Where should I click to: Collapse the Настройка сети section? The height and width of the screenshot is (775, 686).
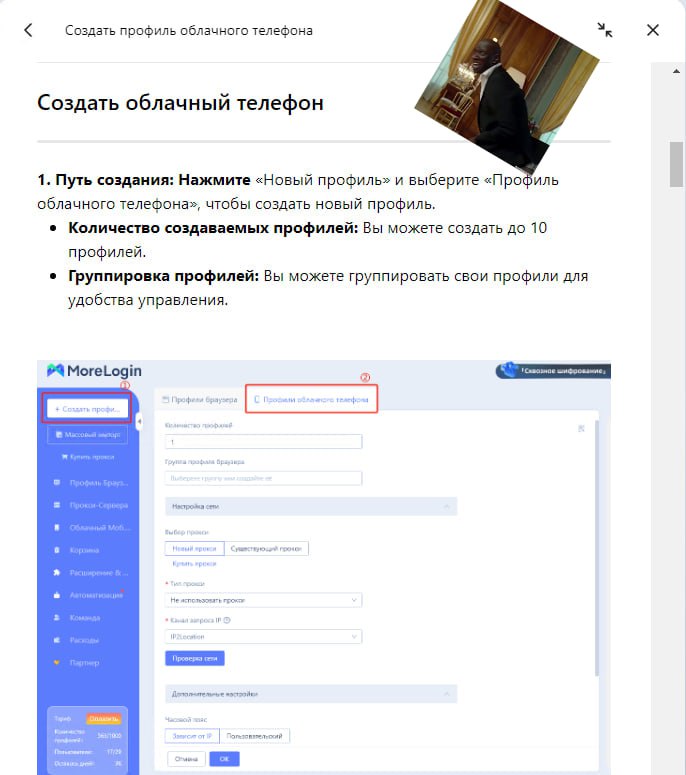pyautogui.click(x=446, y=507)
